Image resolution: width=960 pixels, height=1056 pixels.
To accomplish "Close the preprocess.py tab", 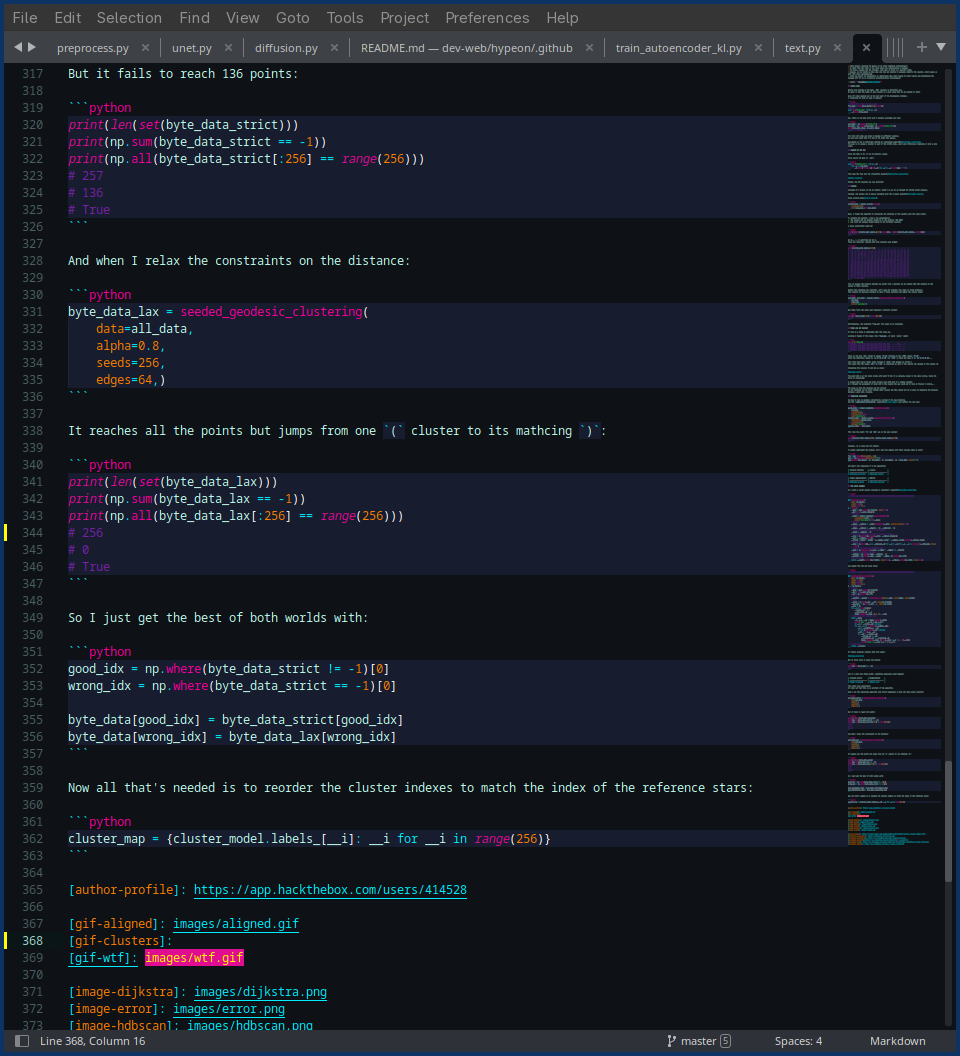I will tap(146, 47).
